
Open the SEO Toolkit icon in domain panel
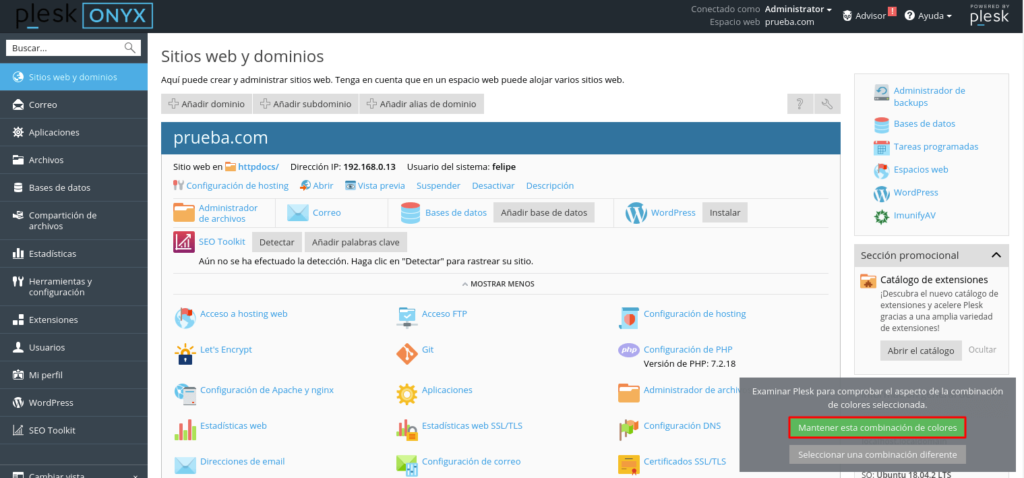pos(184,242)
